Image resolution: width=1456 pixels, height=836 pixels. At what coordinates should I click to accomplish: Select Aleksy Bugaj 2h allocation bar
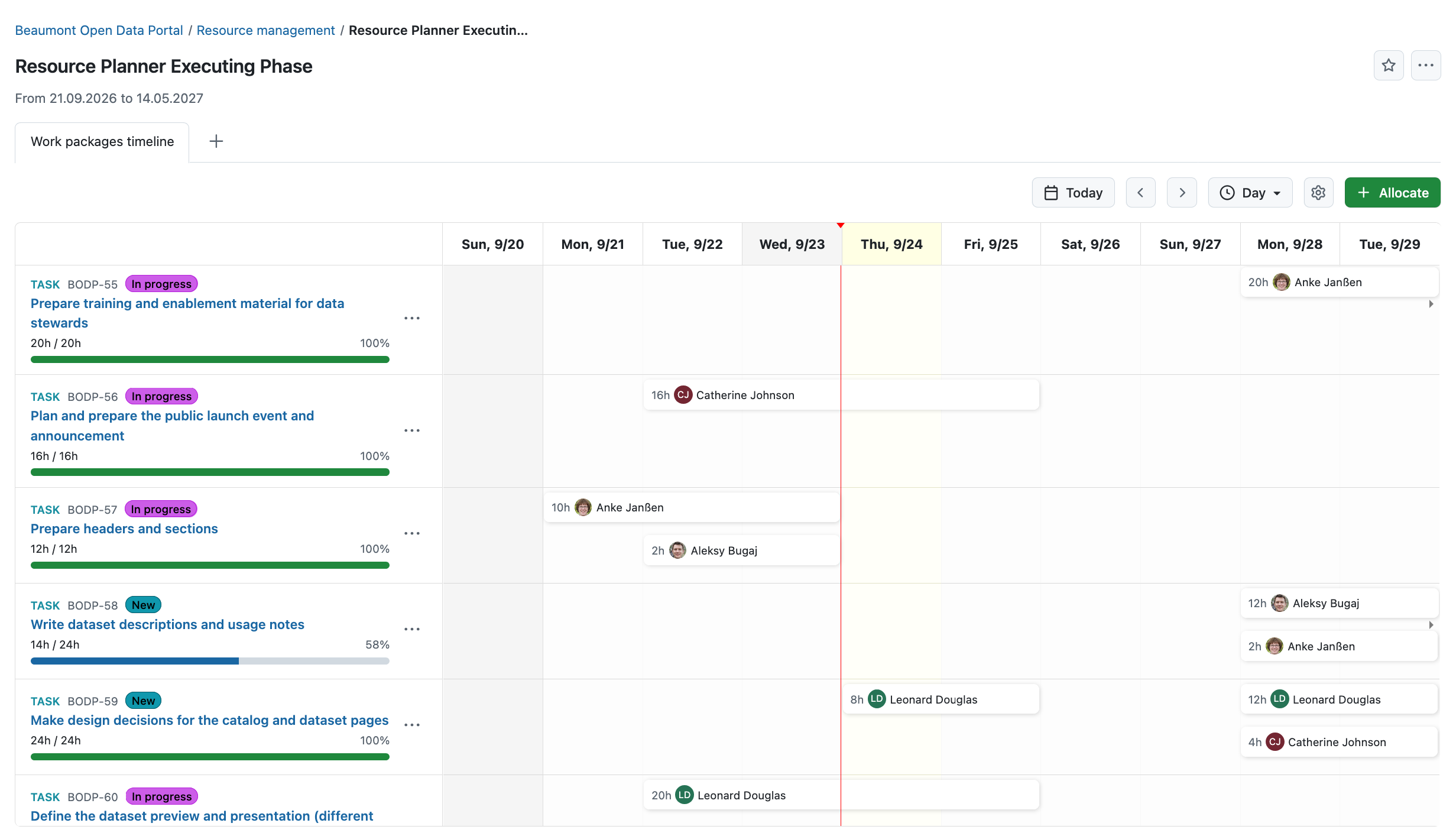741,550
